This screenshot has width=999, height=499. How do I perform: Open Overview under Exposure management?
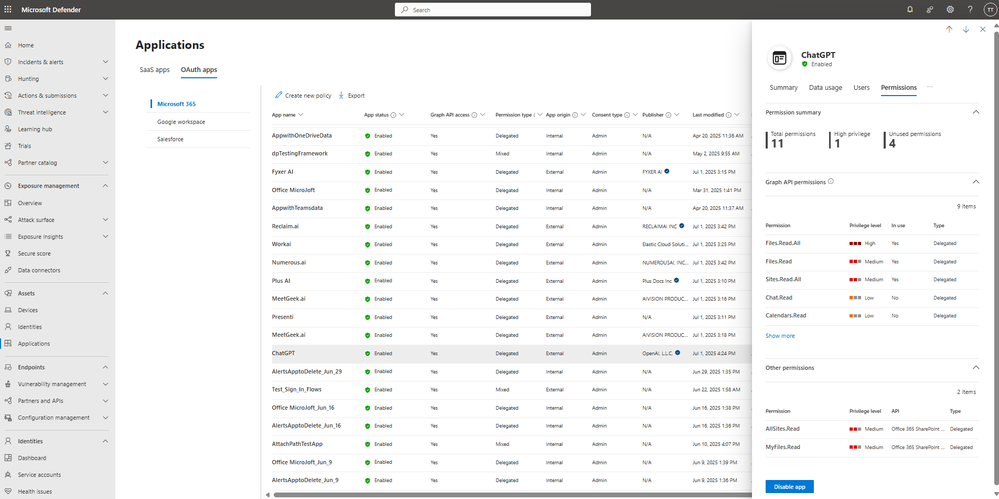click(30, 203)
